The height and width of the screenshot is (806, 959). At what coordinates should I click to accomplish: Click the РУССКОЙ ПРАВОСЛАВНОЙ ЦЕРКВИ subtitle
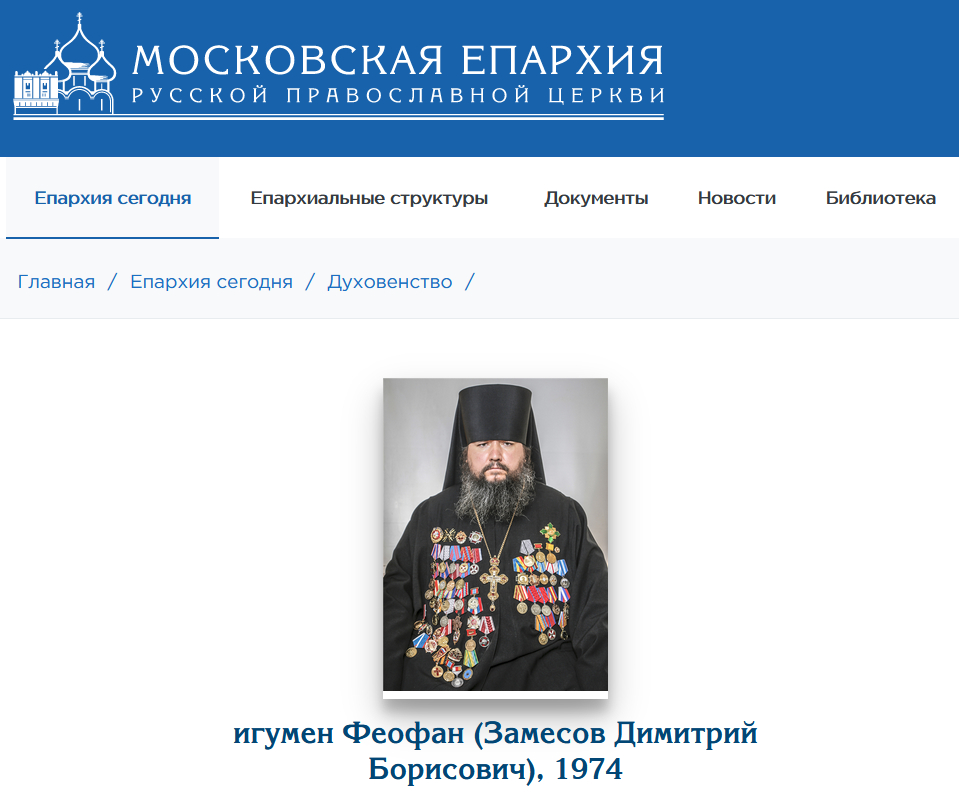pos(398,95)
